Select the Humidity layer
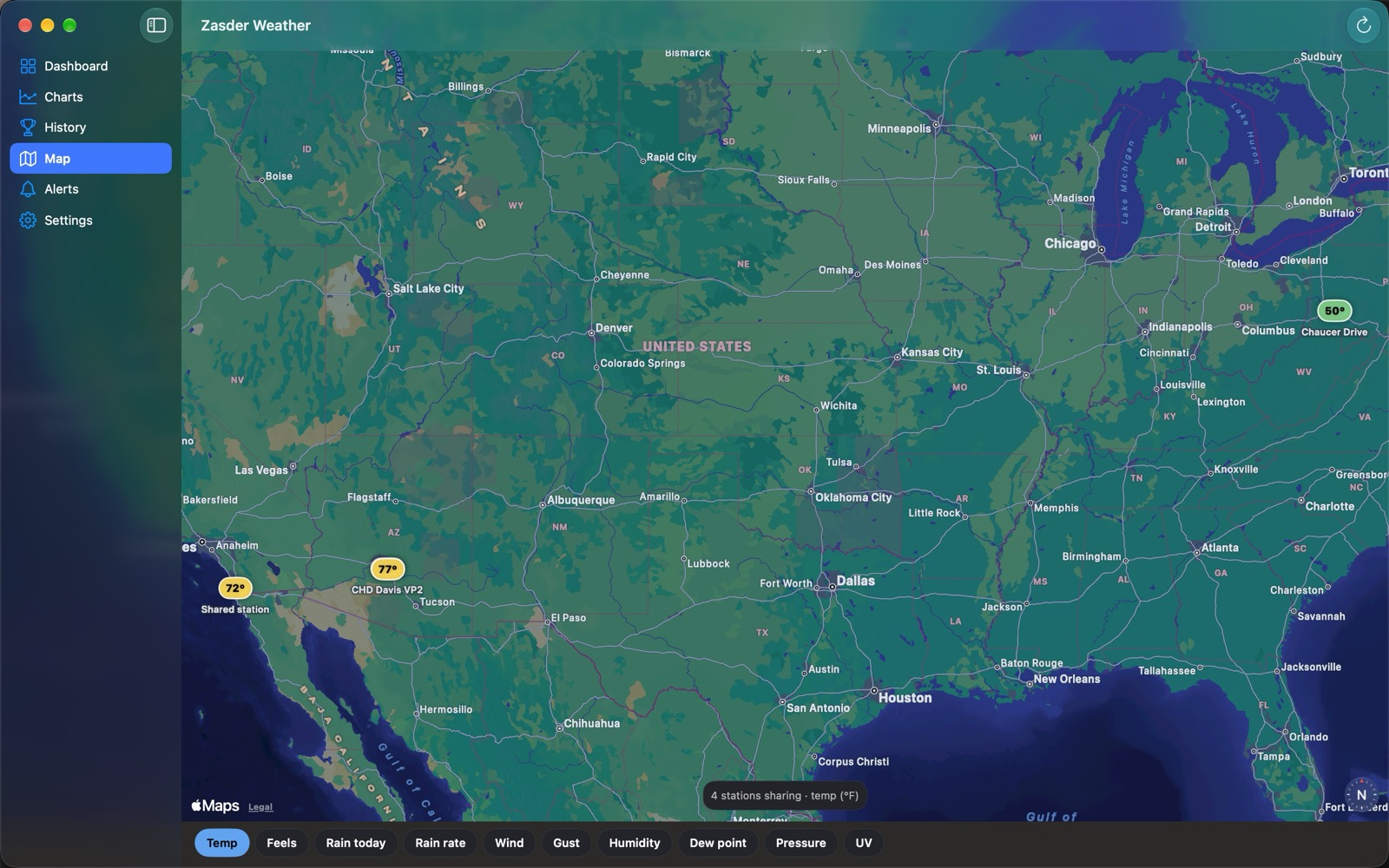The width and height of the screenshot is (1389, 868). click(635, 843)
